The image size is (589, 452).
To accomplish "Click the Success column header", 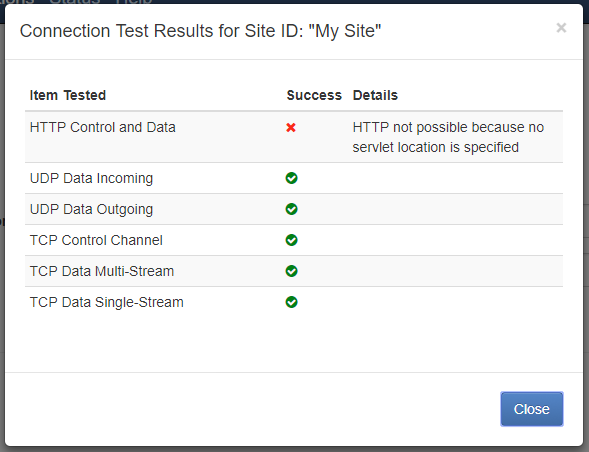I will (x=314, y=95).
